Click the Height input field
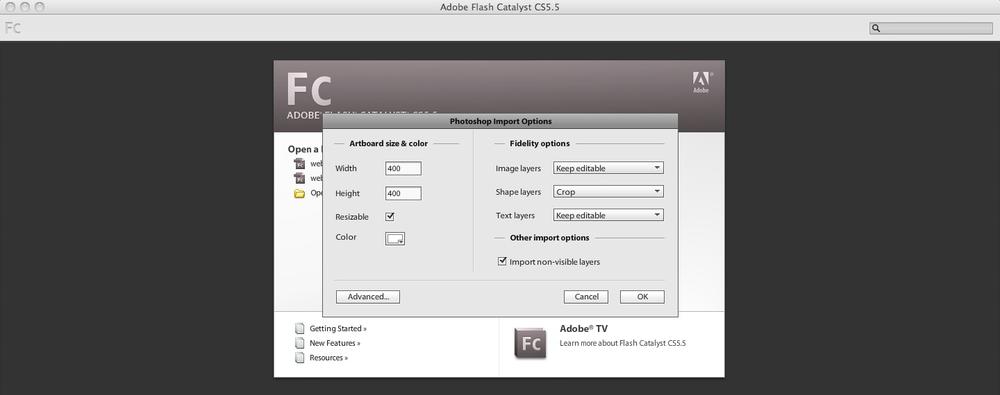The image size is (1000, 395). pos(403,193)
